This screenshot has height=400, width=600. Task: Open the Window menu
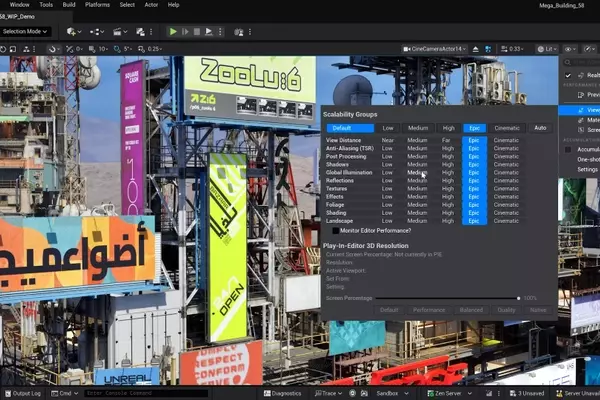tap(20, 5)
